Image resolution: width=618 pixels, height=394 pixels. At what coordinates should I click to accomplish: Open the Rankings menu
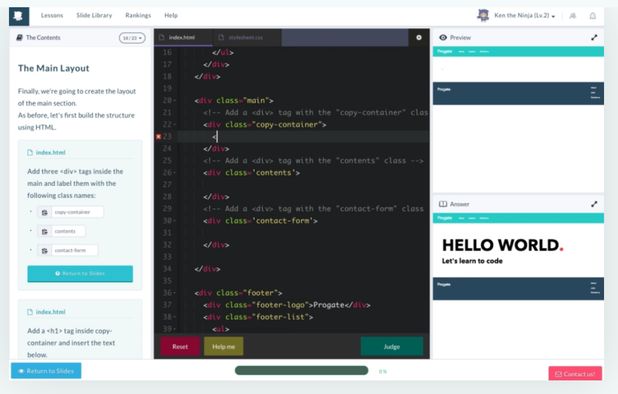(x=138, y=15)
